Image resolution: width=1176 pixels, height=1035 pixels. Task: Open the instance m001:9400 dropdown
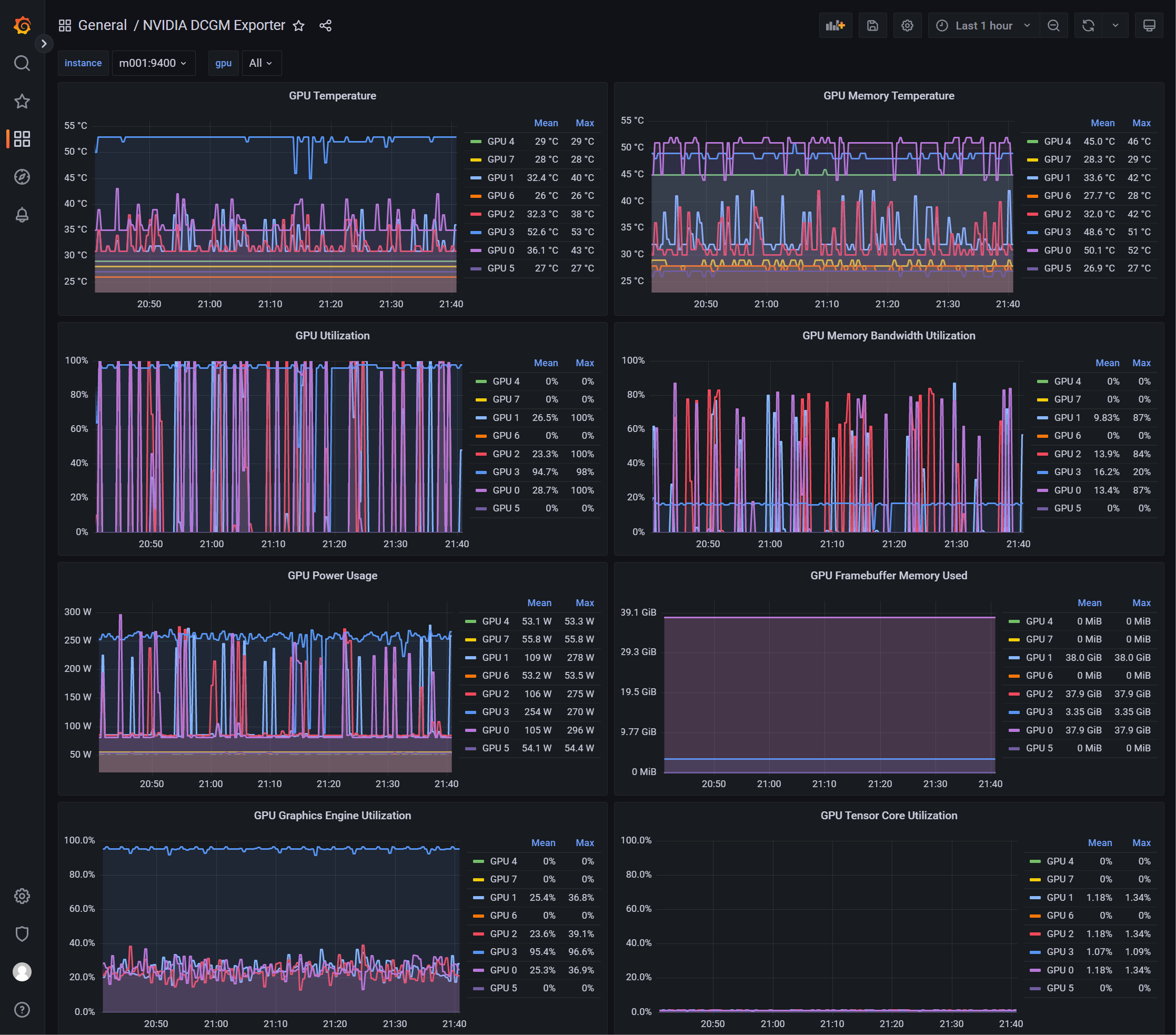coord(153,63)
